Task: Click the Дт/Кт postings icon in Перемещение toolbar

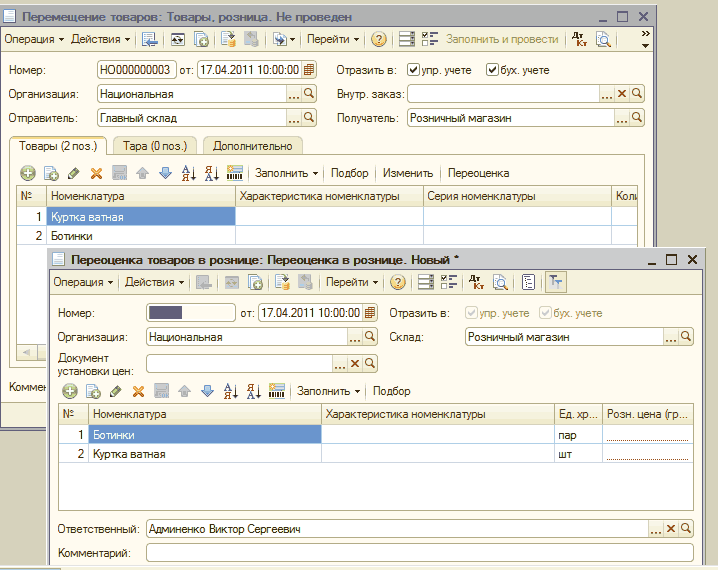Action: click(579, 39)
